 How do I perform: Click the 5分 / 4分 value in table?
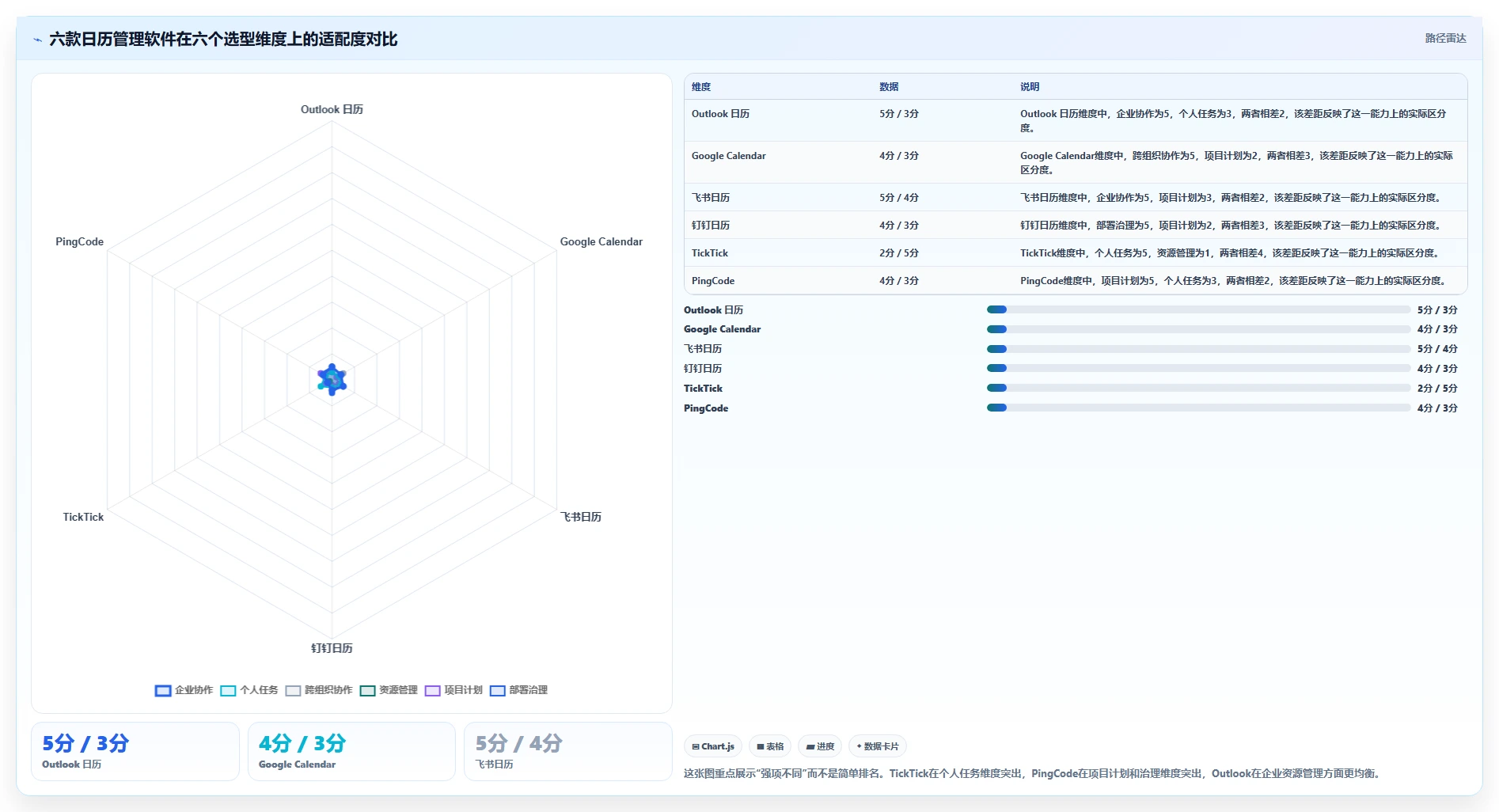899,198
